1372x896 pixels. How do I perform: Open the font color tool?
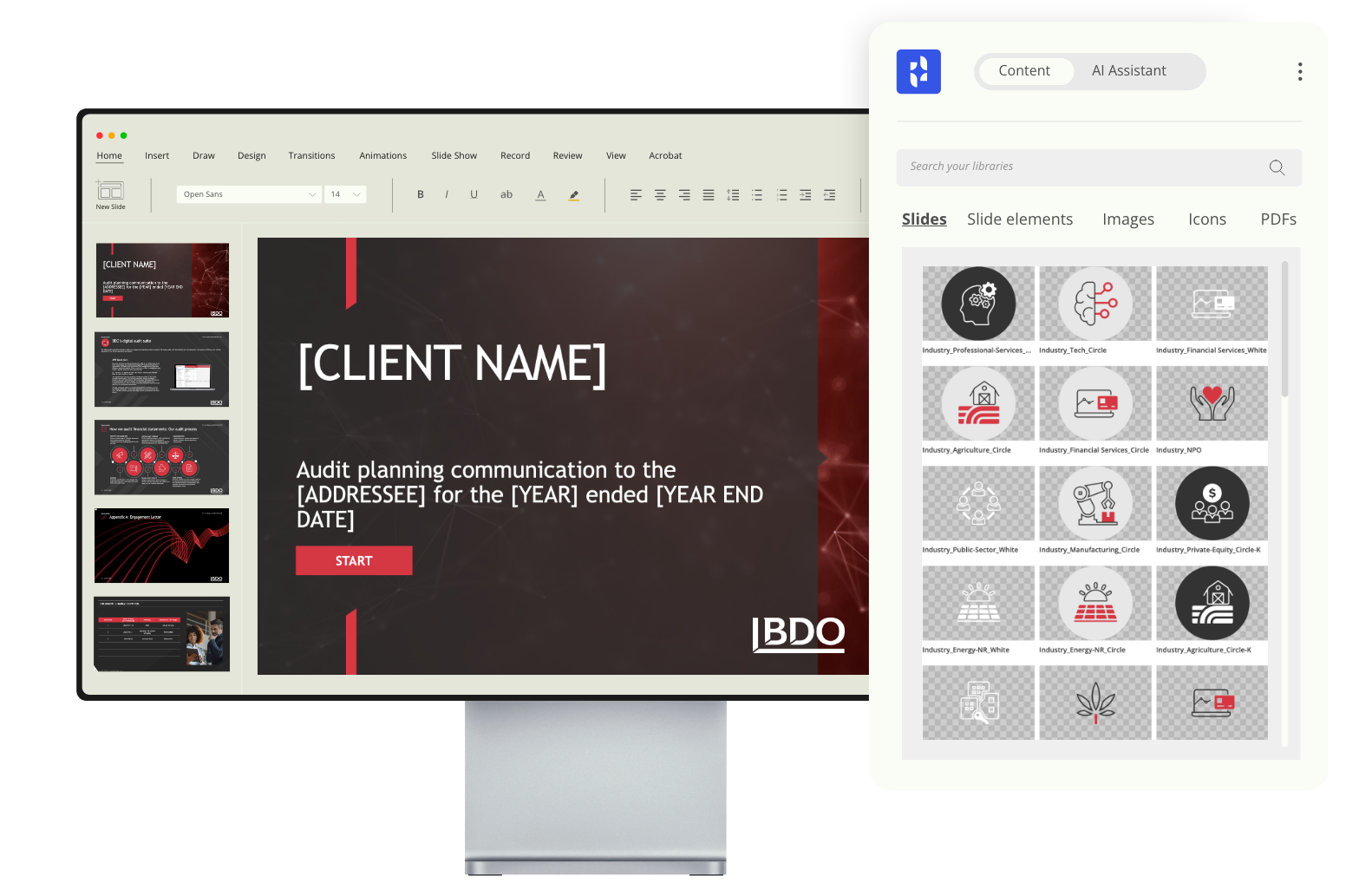coord(540,195)
